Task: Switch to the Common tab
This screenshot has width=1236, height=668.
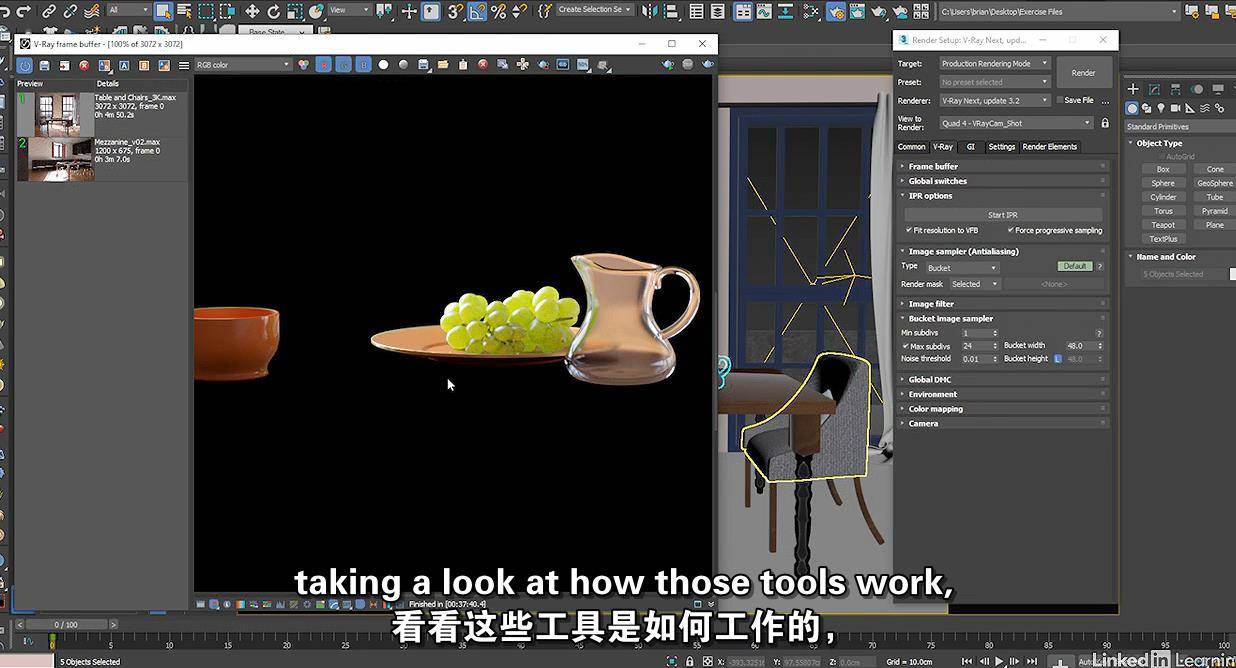Action: [912, 146]
